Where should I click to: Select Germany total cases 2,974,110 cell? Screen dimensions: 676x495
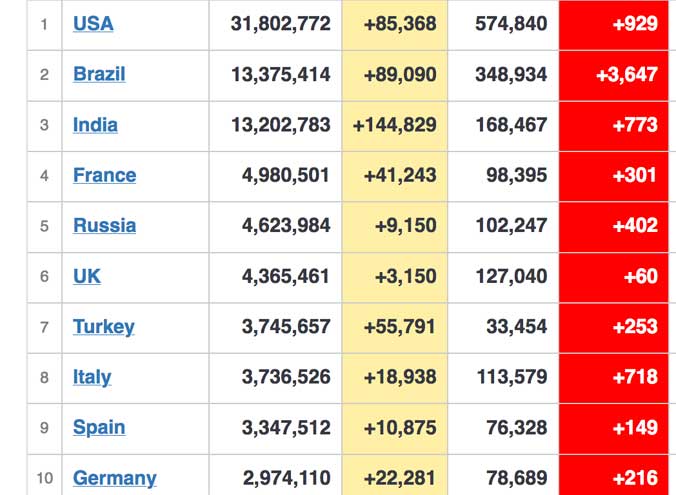pyautogui.click(x=275, y=475)
